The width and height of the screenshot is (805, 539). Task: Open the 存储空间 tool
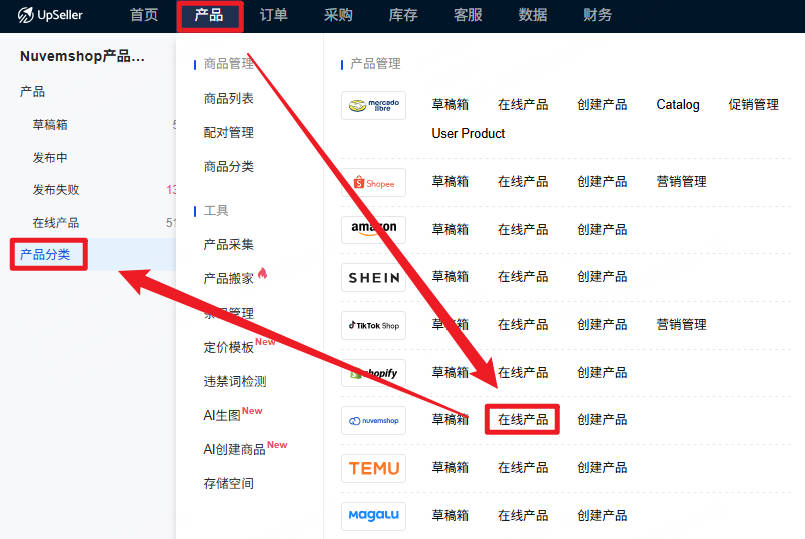click(x=228, y=484)
